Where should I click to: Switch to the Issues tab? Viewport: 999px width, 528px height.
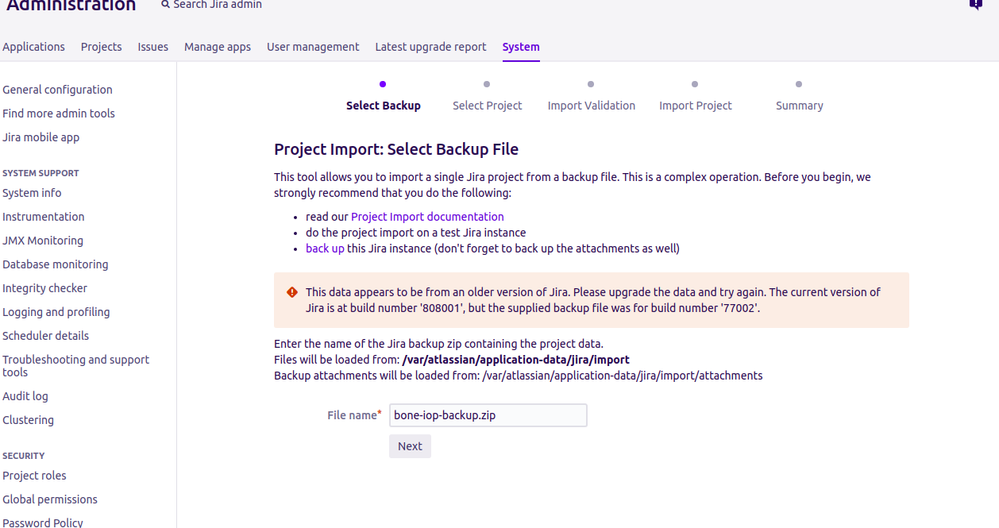click(153, 47)
